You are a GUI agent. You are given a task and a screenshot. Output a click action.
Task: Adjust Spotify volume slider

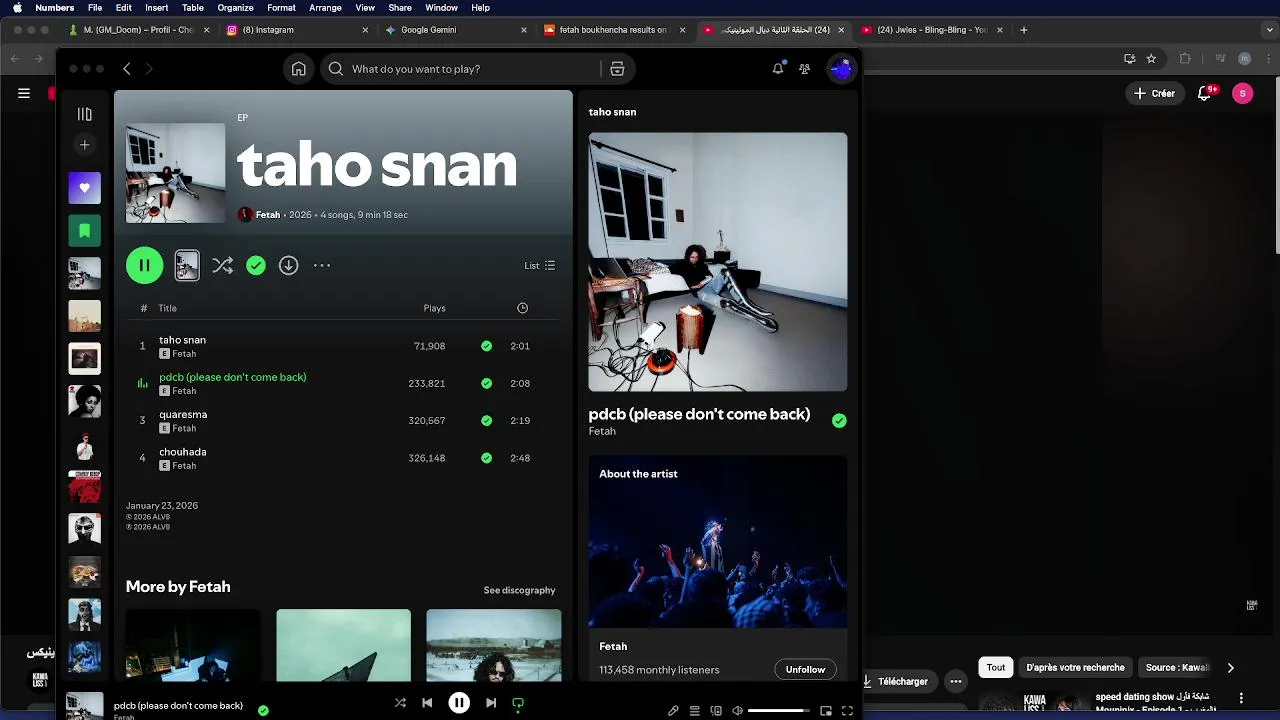click(778, 711)
